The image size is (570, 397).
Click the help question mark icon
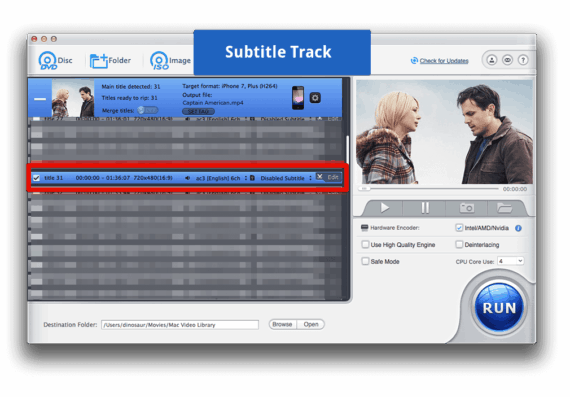[523, 60]
